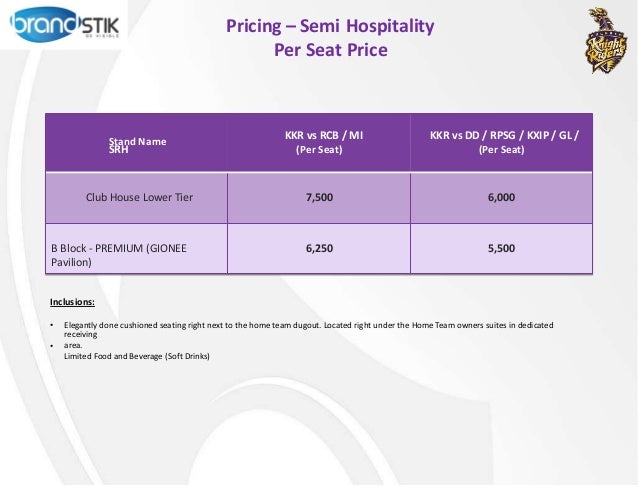Click the second bullet point marker
The image size is (638, 486).
click(x=52, y=346)
